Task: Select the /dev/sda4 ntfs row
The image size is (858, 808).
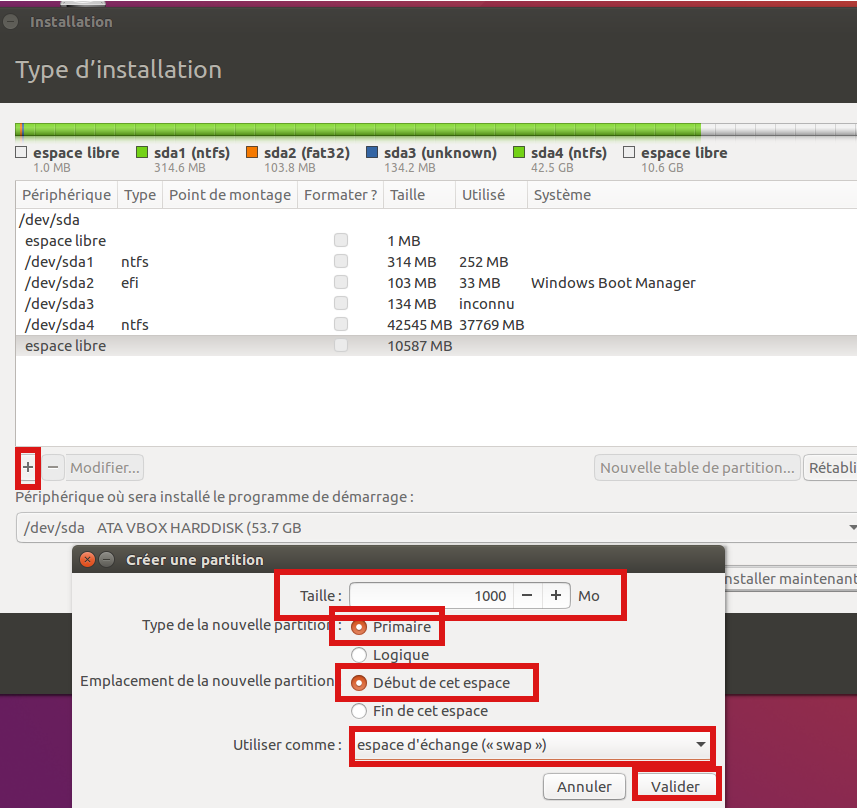Action: tap(270, 325)
